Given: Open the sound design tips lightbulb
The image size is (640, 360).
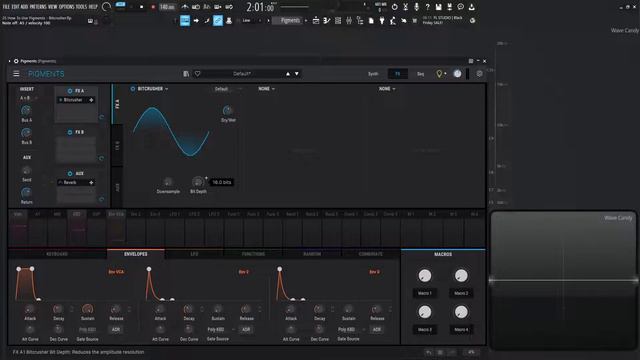Looking at the screenshot, I should (x=439, y=74).
